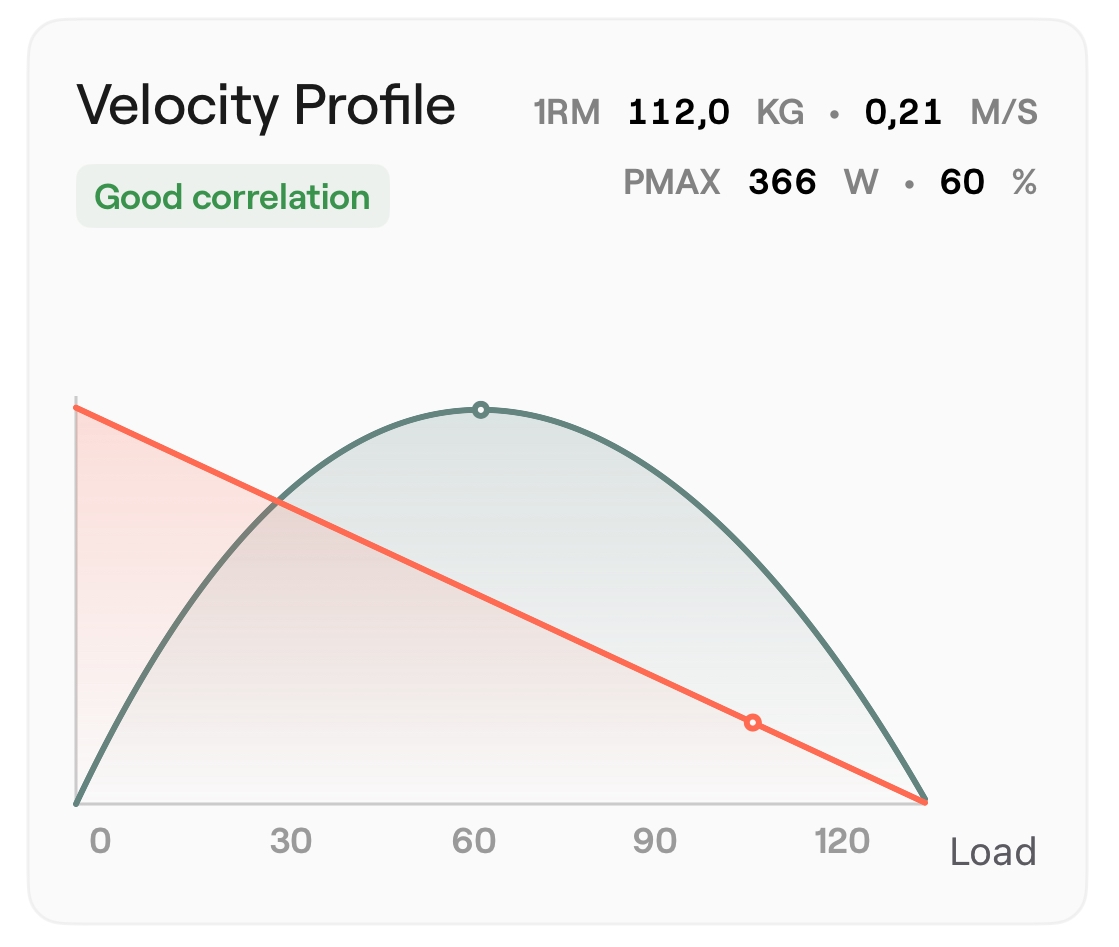Select the 1RM label
The width and height of the screenshot is (1119, 947).
(x=567, y=112)
